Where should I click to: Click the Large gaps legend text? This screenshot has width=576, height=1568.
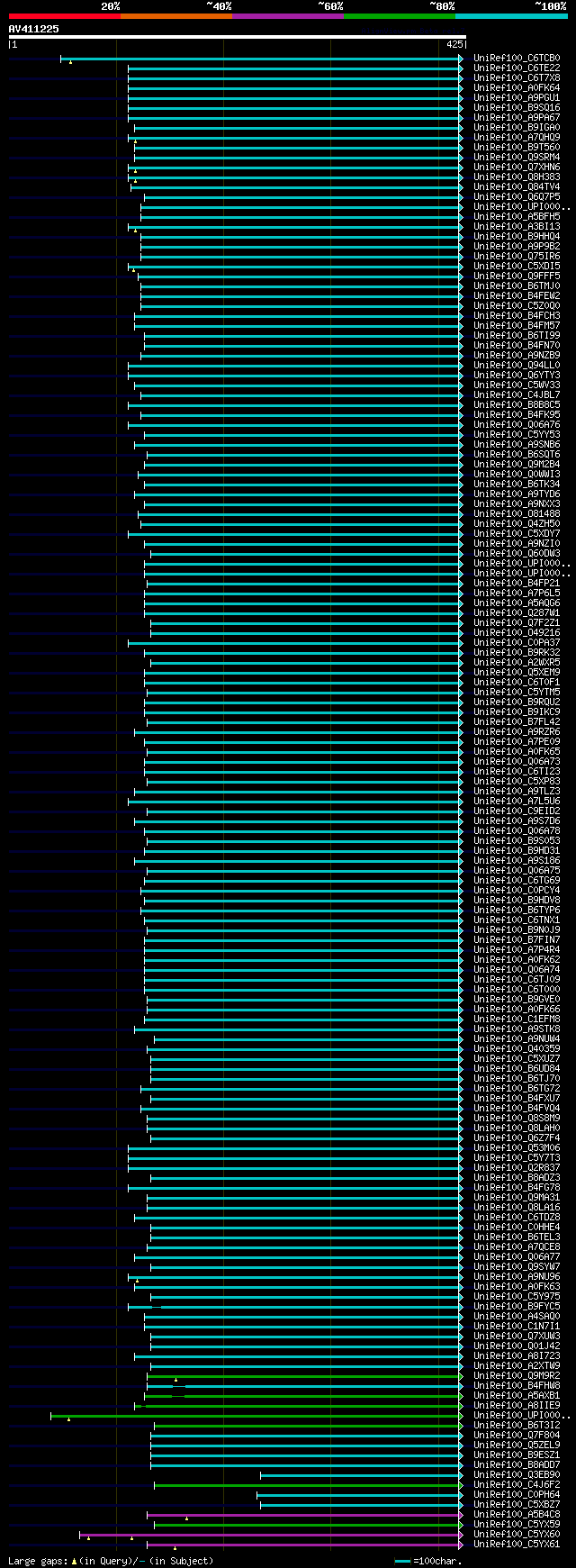point(111,1561)
